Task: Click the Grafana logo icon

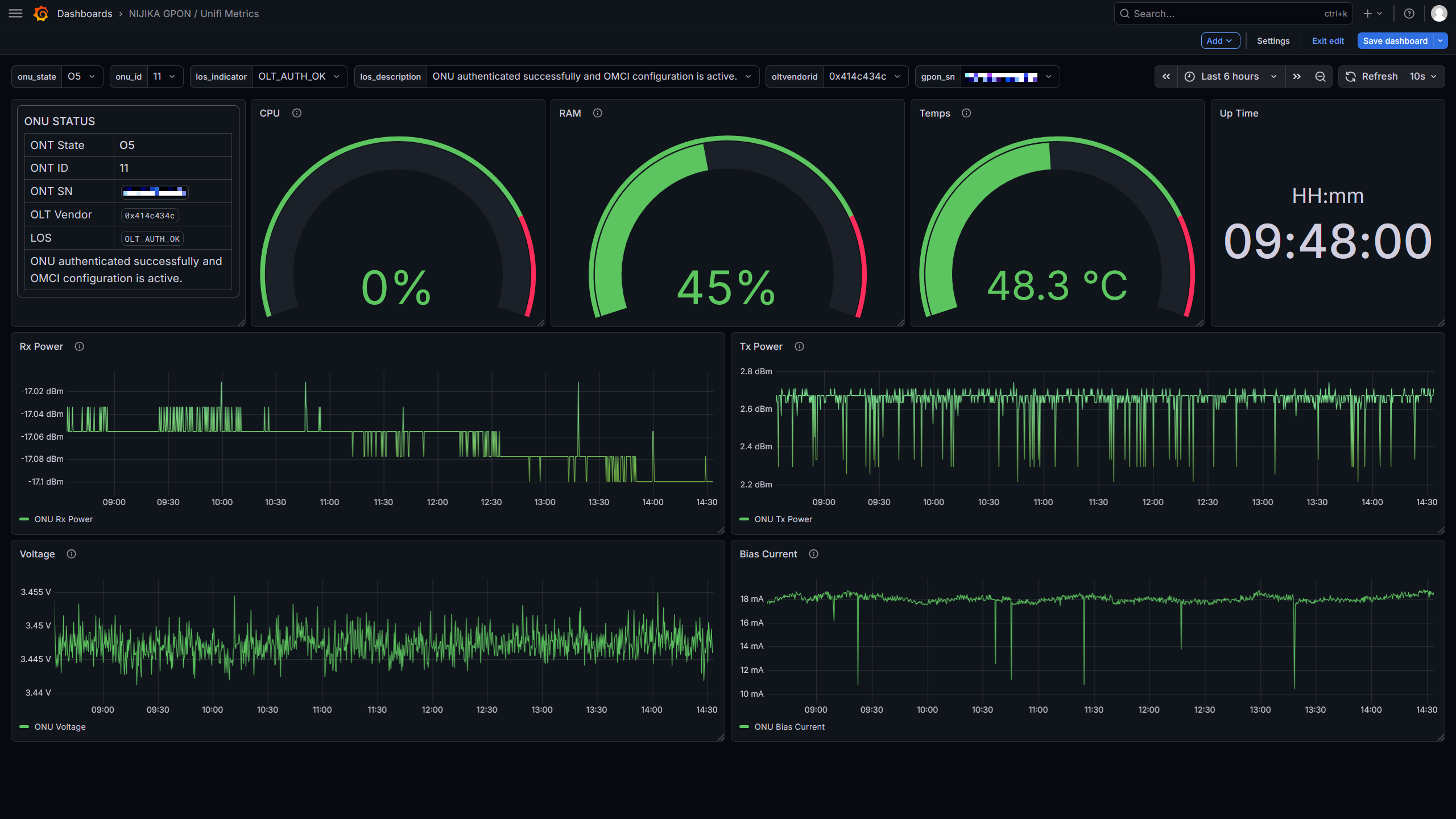Action: pos(40,13)
